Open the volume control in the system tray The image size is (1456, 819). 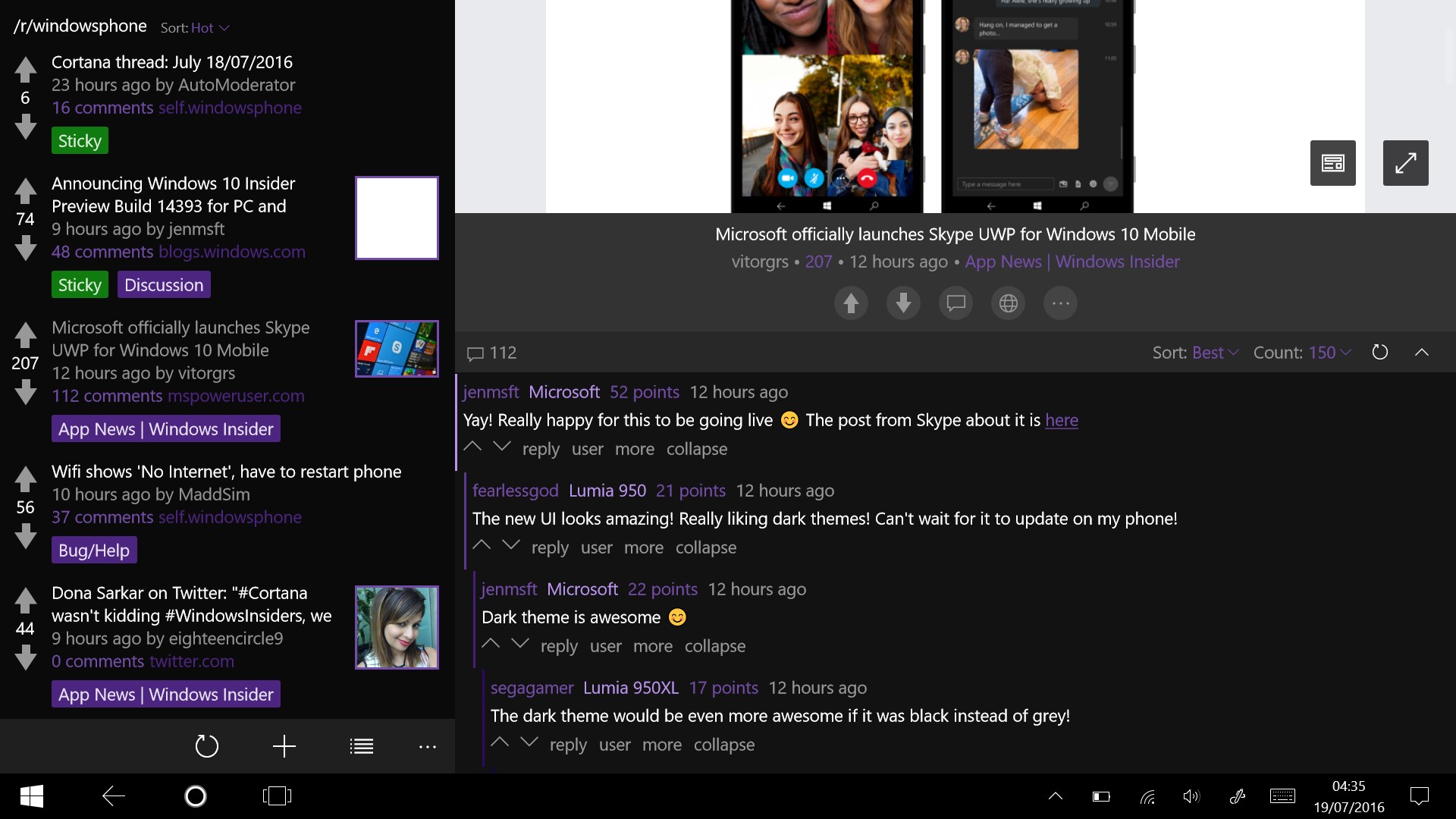click(x=1191, y=796)
